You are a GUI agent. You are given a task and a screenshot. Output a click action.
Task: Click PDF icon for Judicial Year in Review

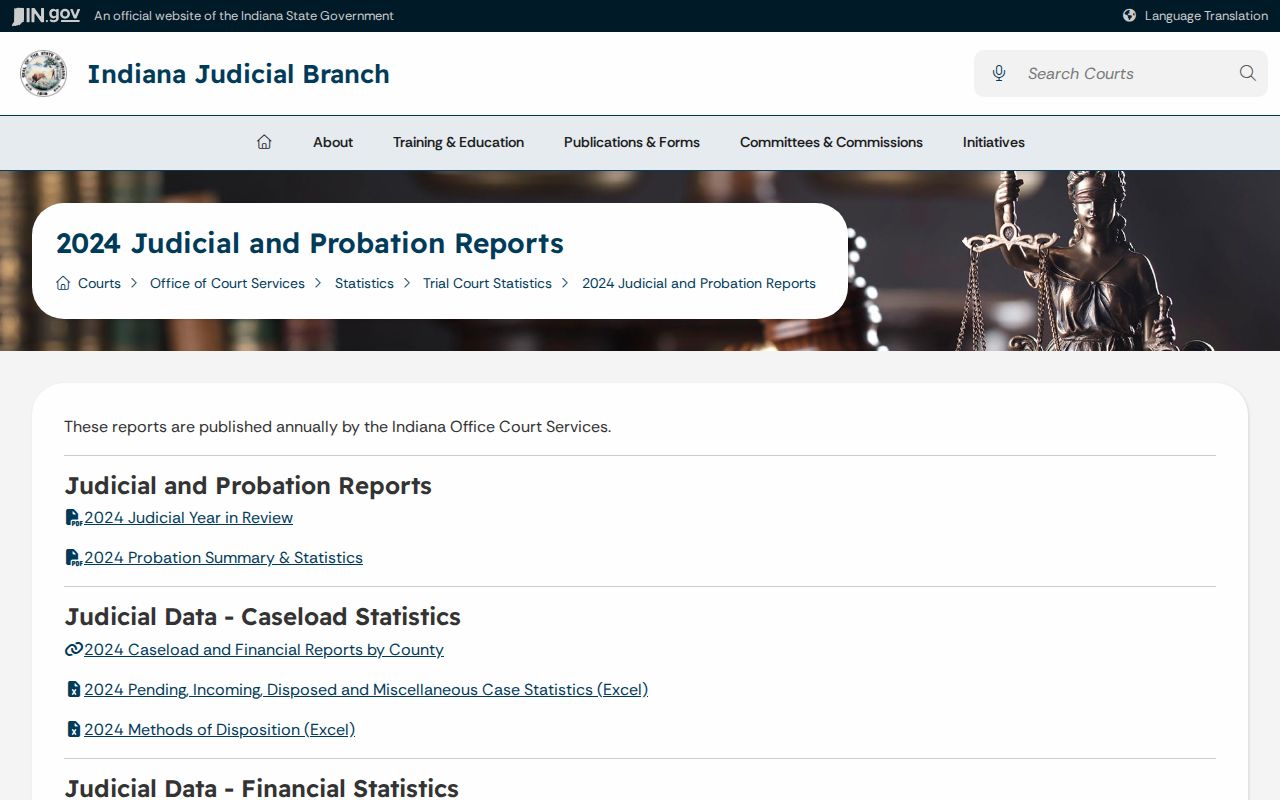tap(73, 518)
